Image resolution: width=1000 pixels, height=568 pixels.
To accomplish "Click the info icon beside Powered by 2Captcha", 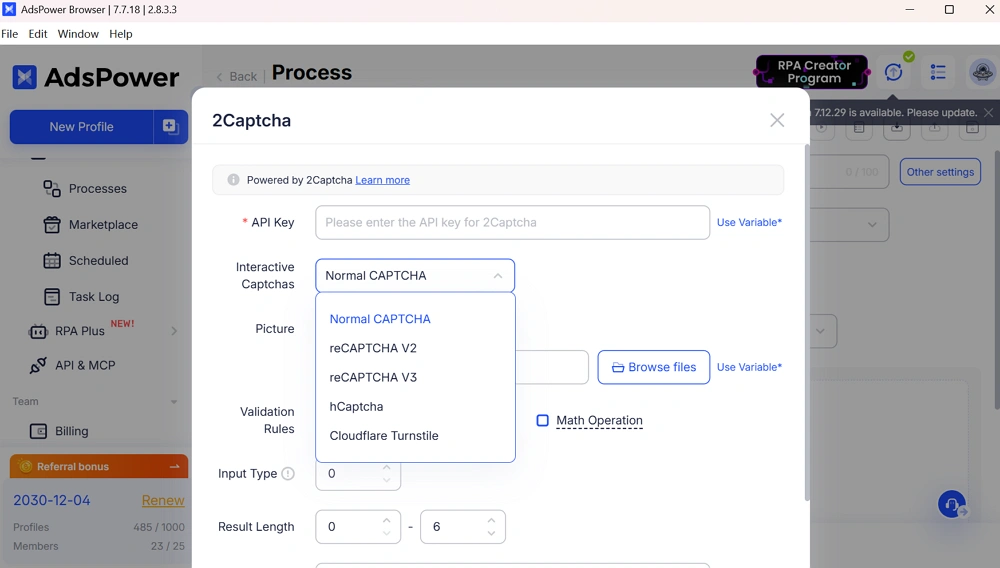I will [233, 180].
